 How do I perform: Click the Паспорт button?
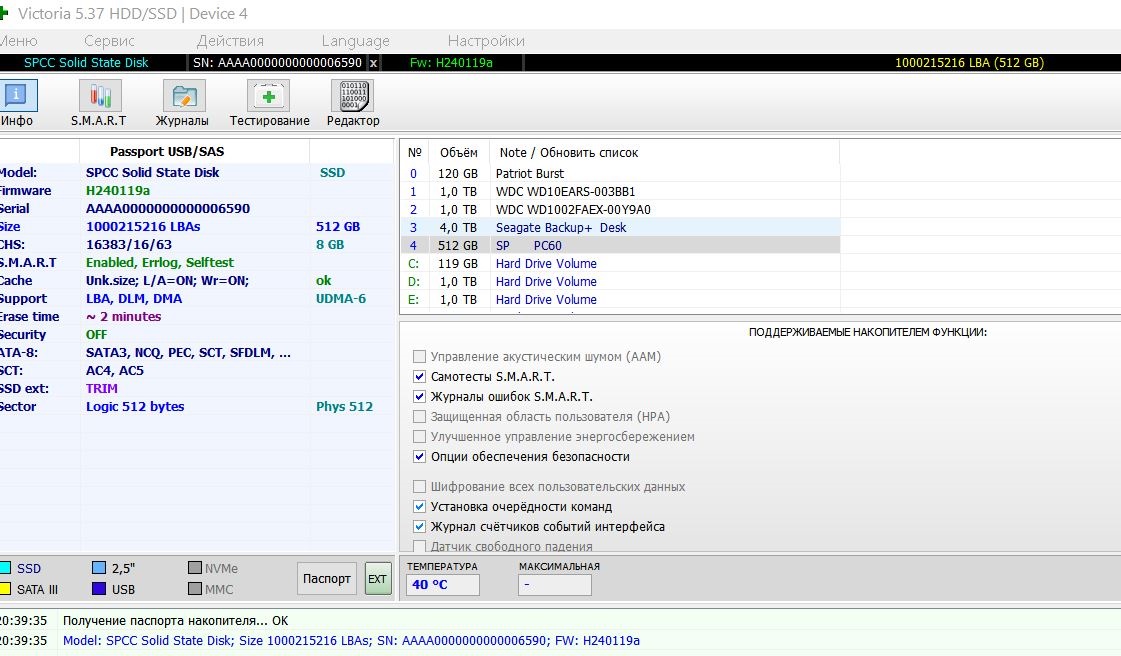pyautogui.click(x=327, y=579)
